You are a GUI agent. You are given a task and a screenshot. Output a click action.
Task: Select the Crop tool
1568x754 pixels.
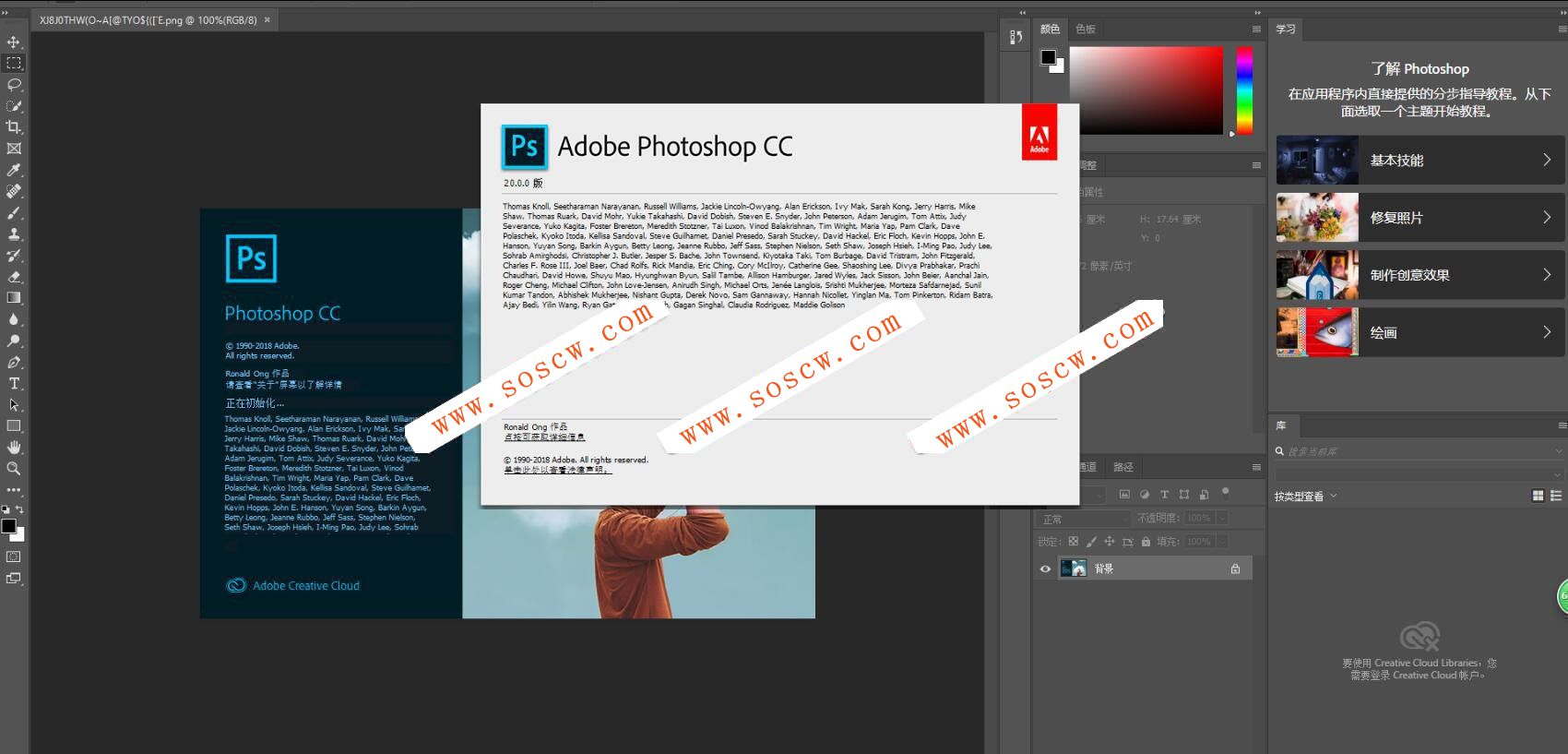(x=14, y=126)
